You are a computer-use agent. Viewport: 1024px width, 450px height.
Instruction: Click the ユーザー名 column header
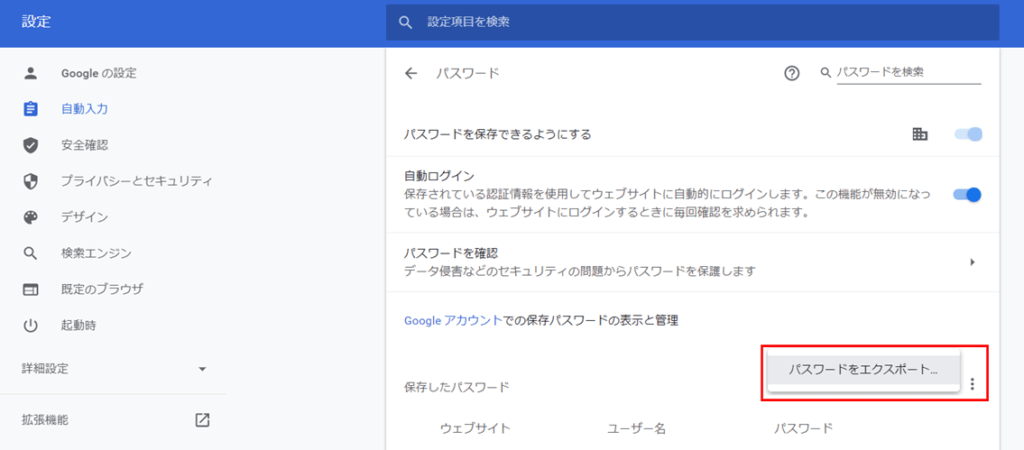tap(637, 428)
